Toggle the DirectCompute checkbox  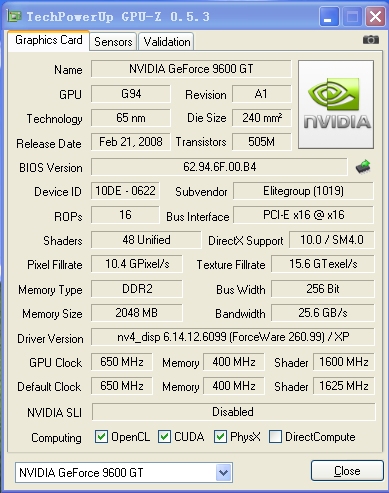(x=275, y=436)
